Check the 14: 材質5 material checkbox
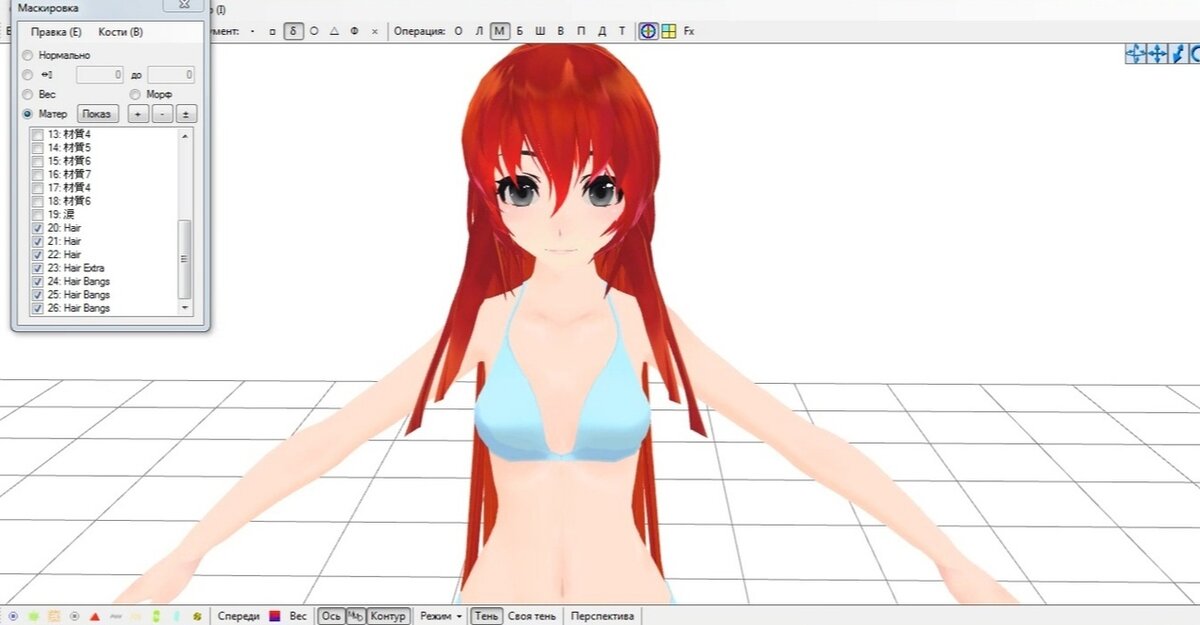 coord(38,147)
